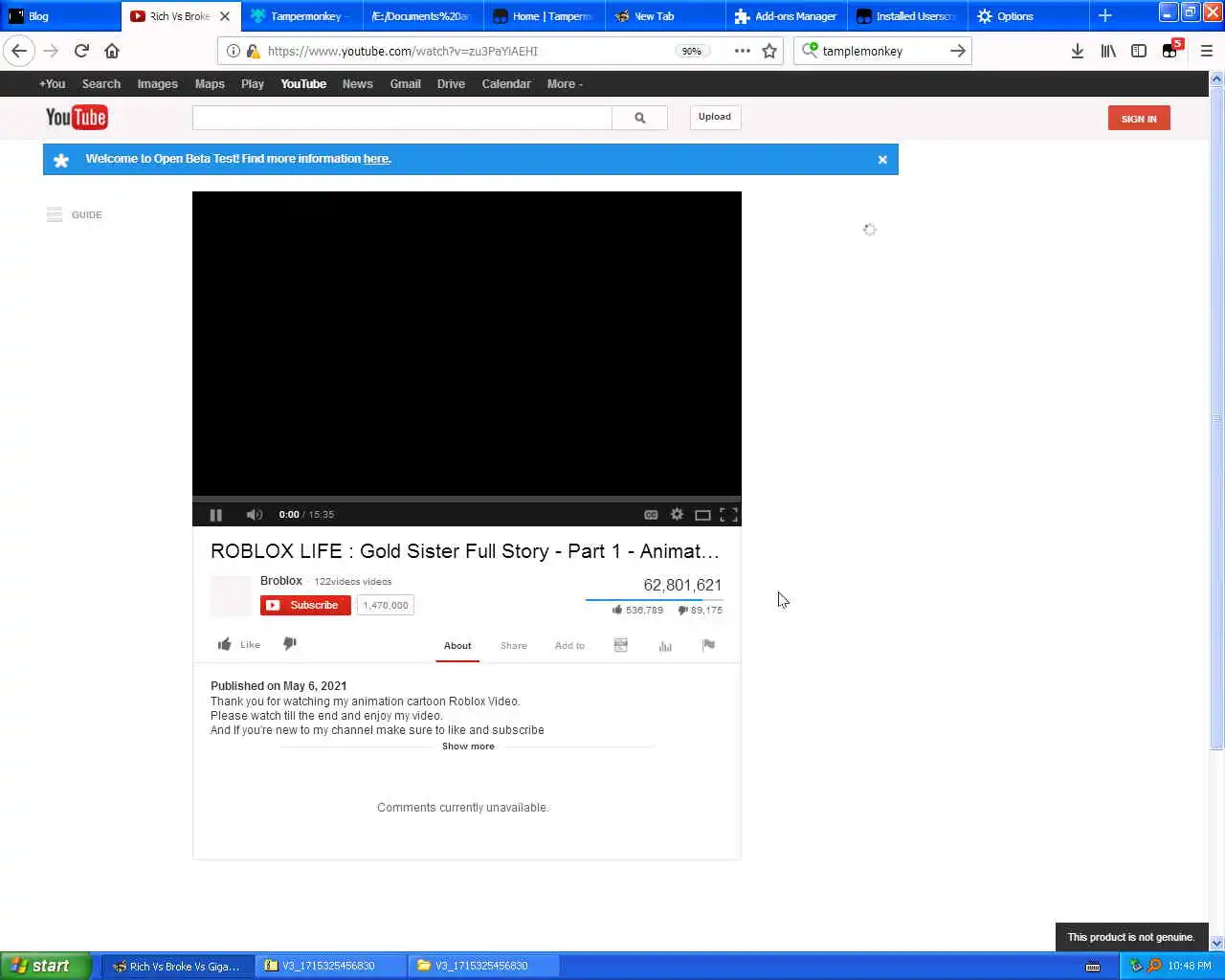Open Gmail in the Google bar
The image size is (1225, 980).
coord(405,84)
